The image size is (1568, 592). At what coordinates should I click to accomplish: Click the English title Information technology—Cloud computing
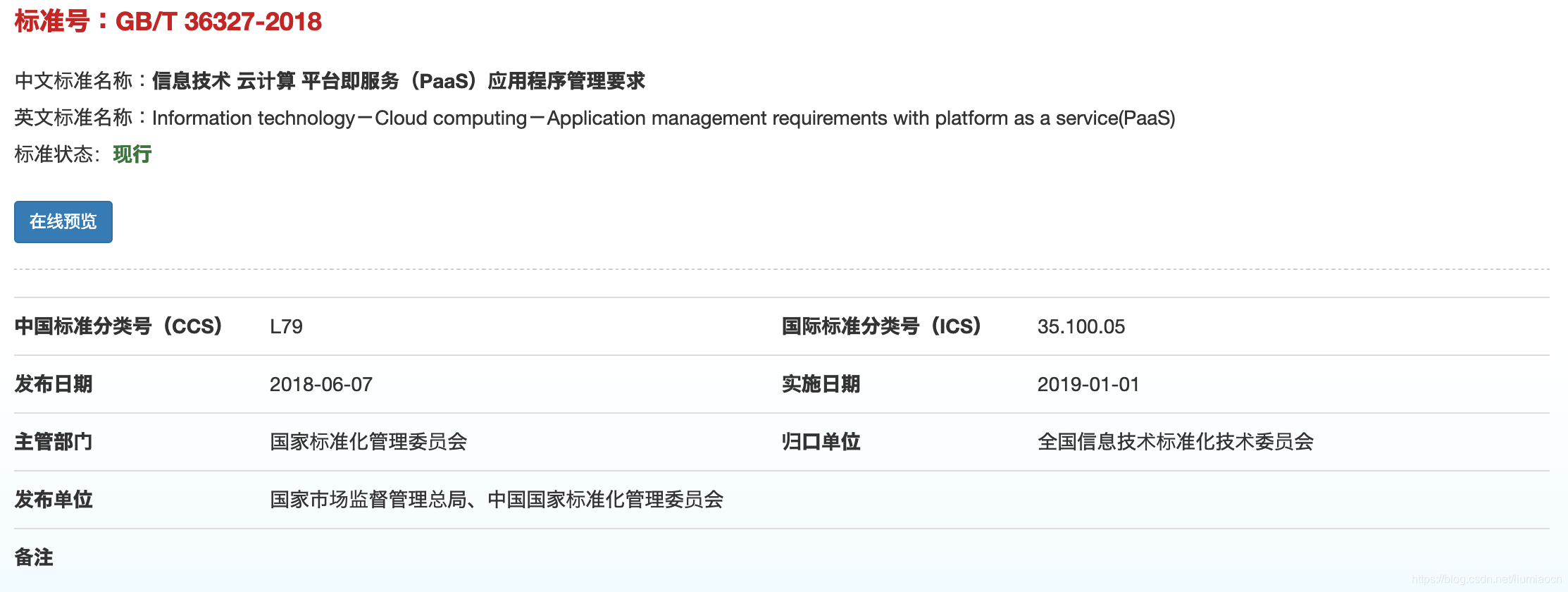tap(664, 118)
